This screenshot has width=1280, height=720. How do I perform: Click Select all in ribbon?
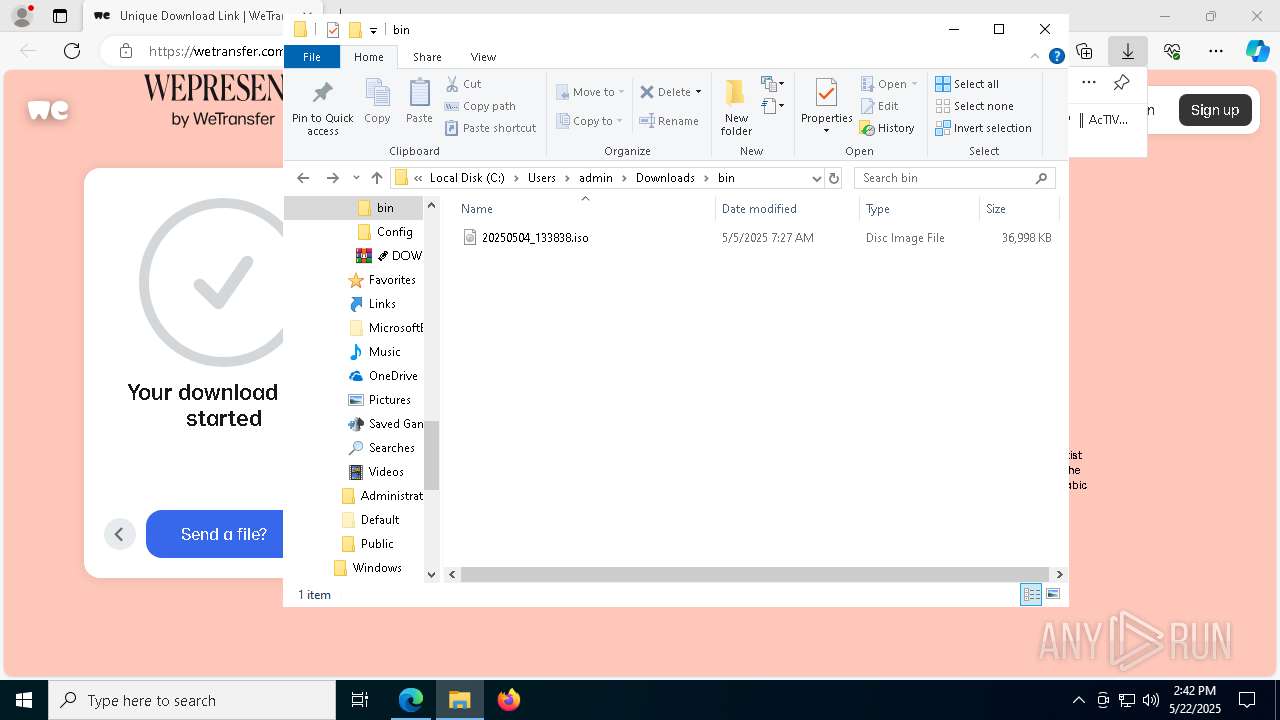pos(967,84)
